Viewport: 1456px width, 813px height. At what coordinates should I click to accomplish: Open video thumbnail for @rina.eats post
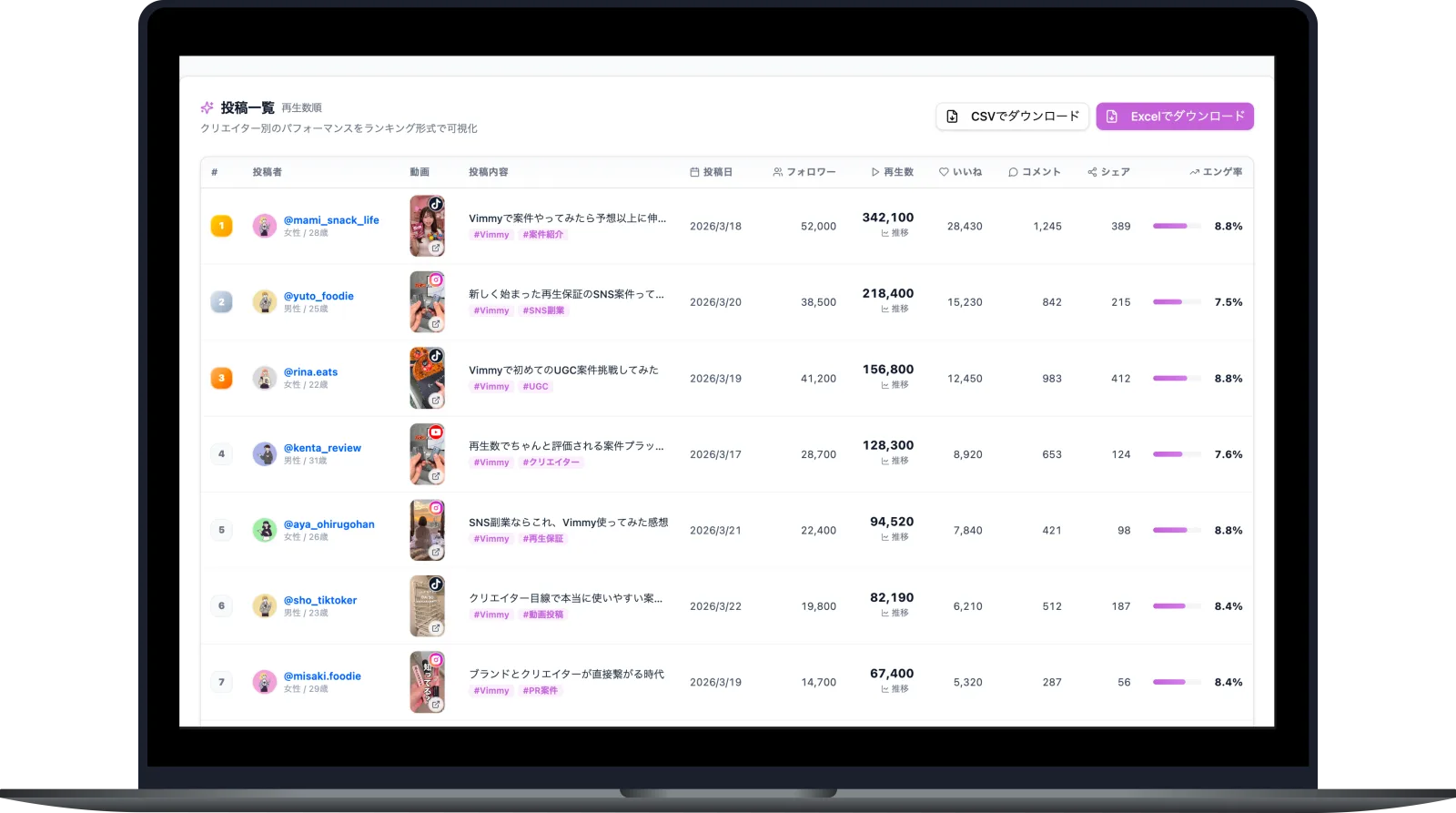coord(427,378)
